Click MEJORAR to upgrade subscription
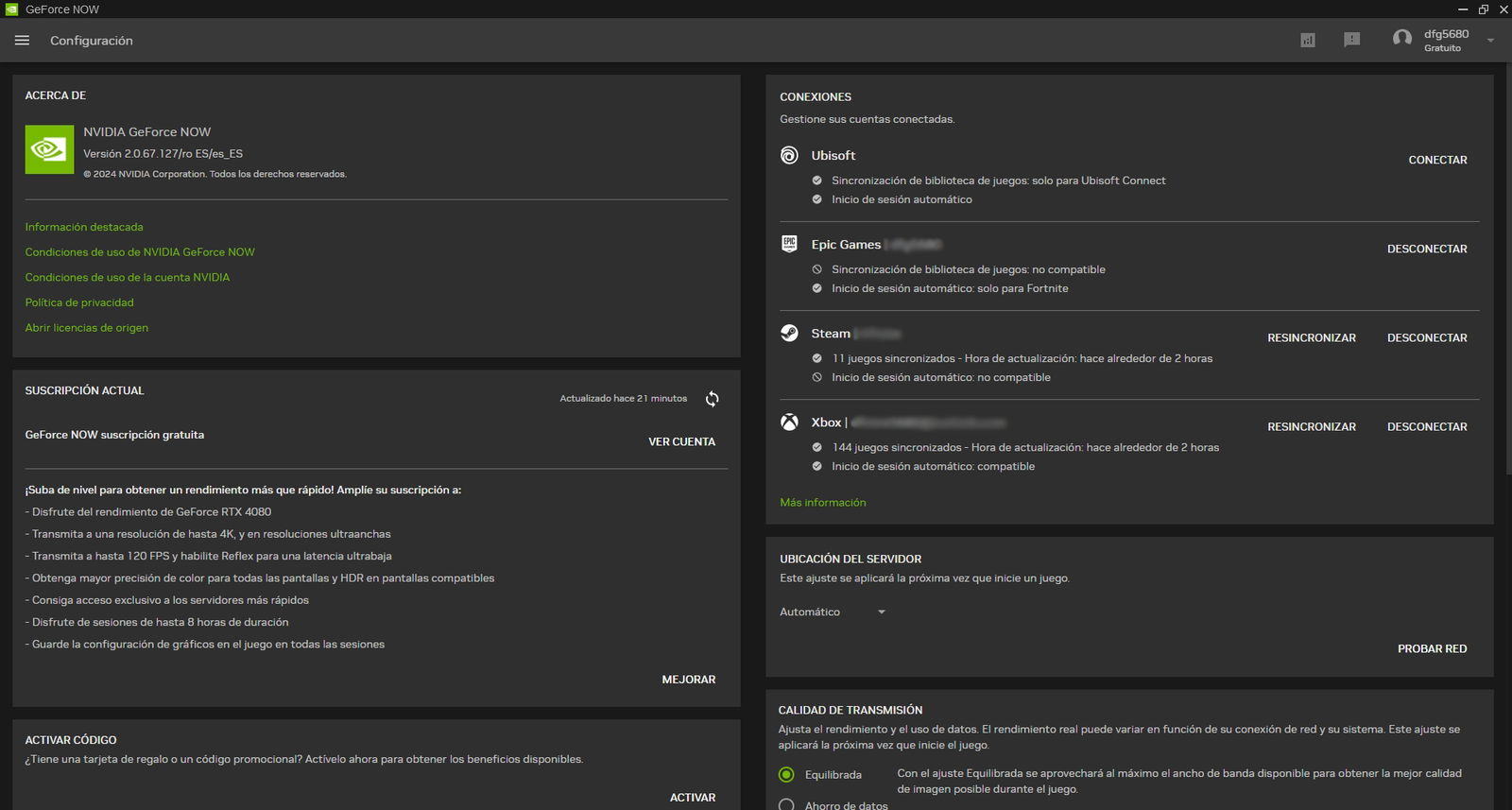The image size is (1512, 810). tap(688, 680)
